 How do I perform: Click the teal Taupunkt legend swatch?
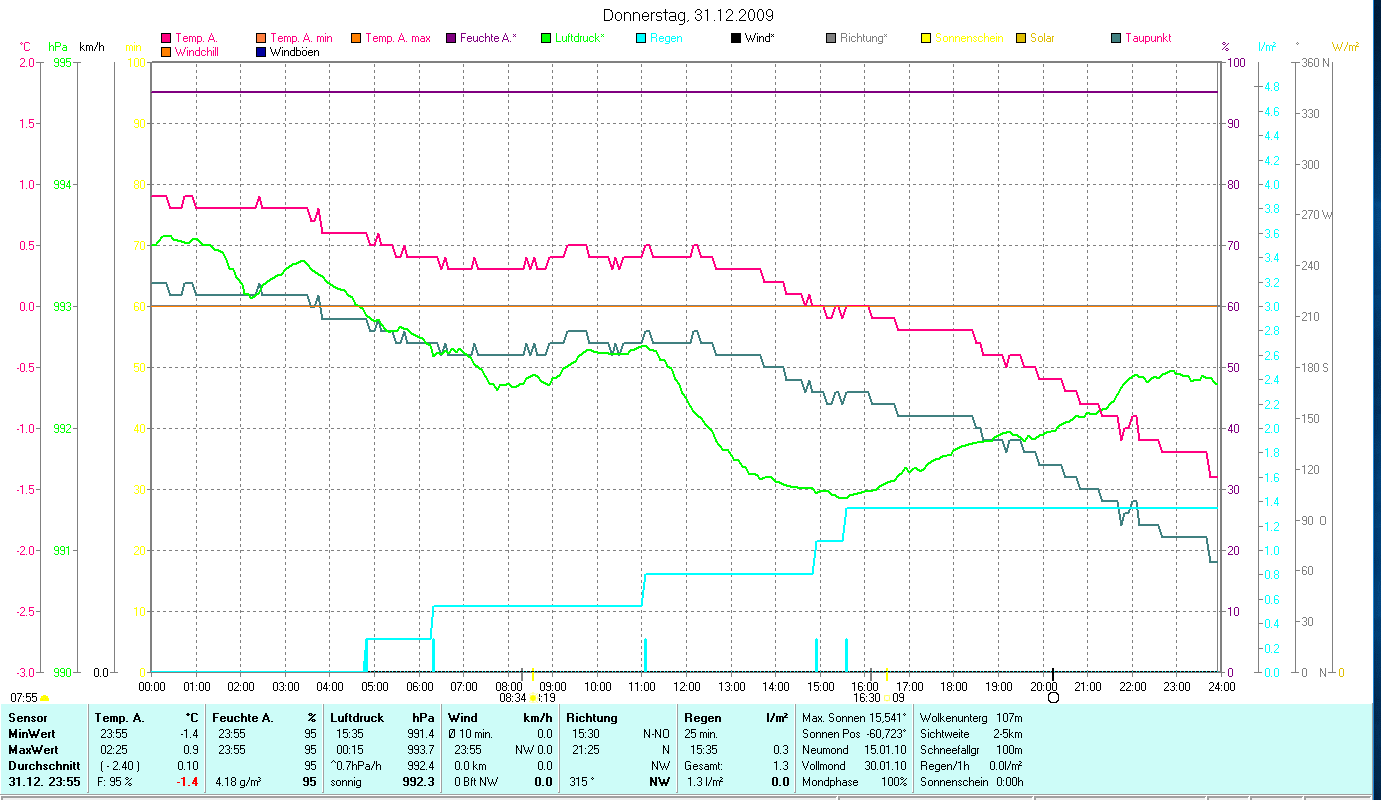pyautogui.click(x=1115, y=39)
